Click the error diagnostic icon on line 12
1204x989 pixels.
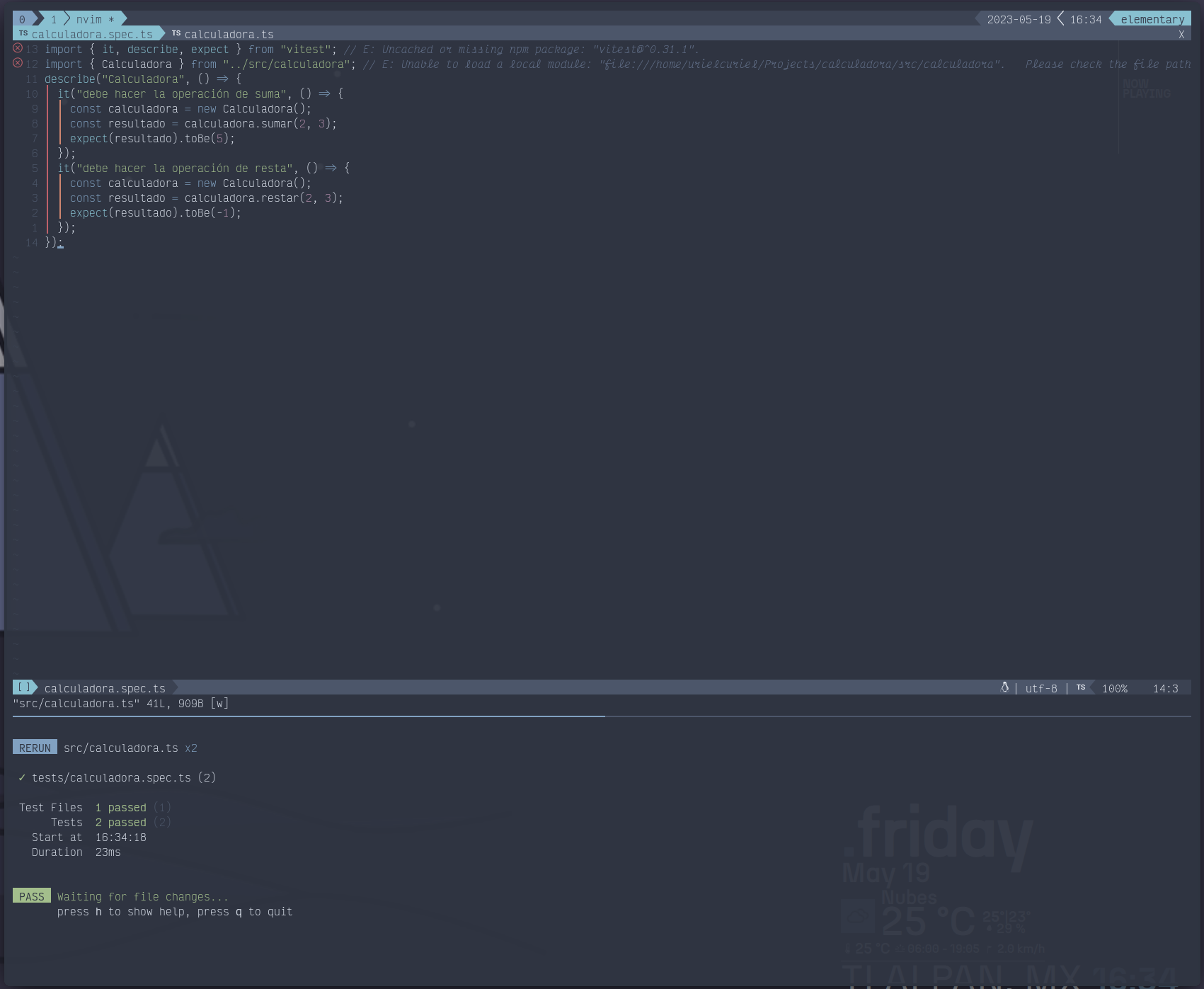(18, 63)
